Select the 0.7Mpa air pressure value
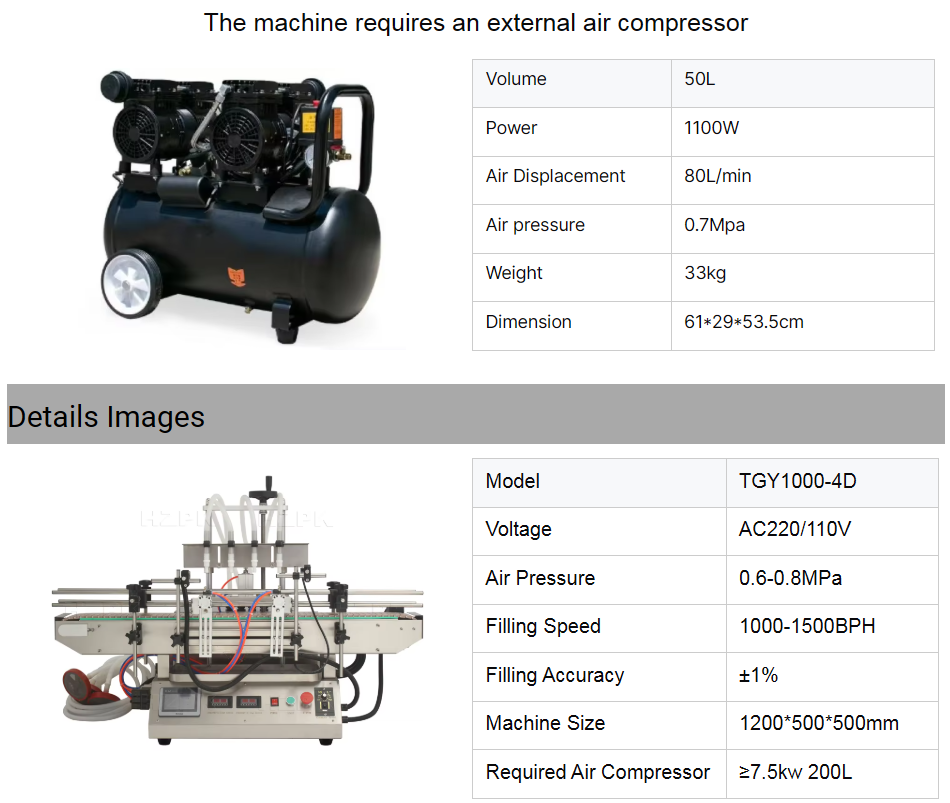Viewport: 950px width, 803px height. click(x=714, y=225)
